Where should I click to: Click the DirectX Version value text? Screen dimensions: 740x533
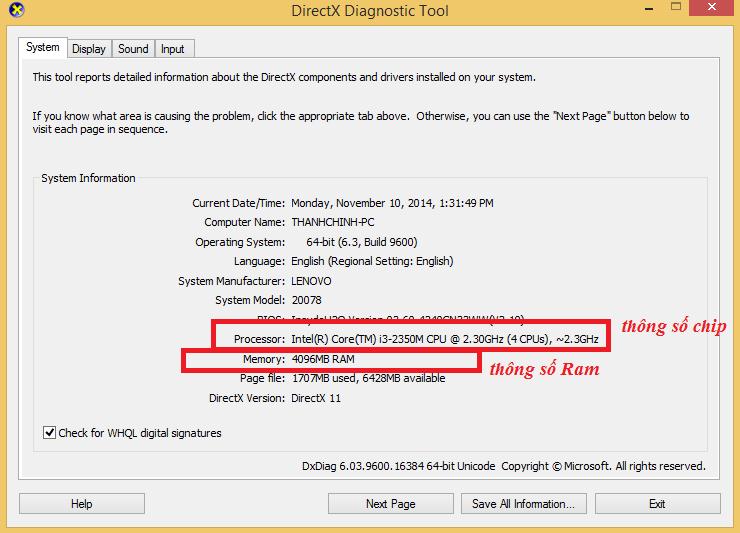point(316,398)
